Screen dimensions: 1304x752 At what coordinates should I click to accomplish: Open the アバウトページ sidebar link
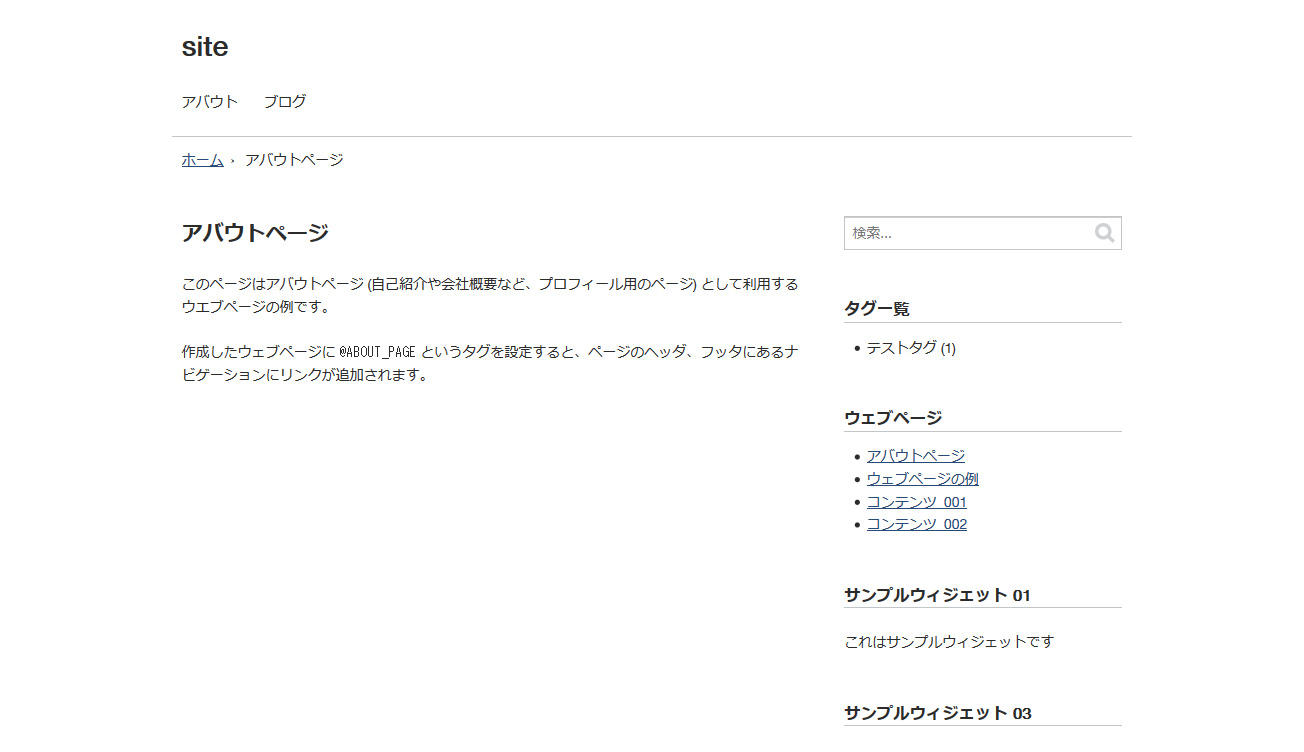(x=916, y=455)
